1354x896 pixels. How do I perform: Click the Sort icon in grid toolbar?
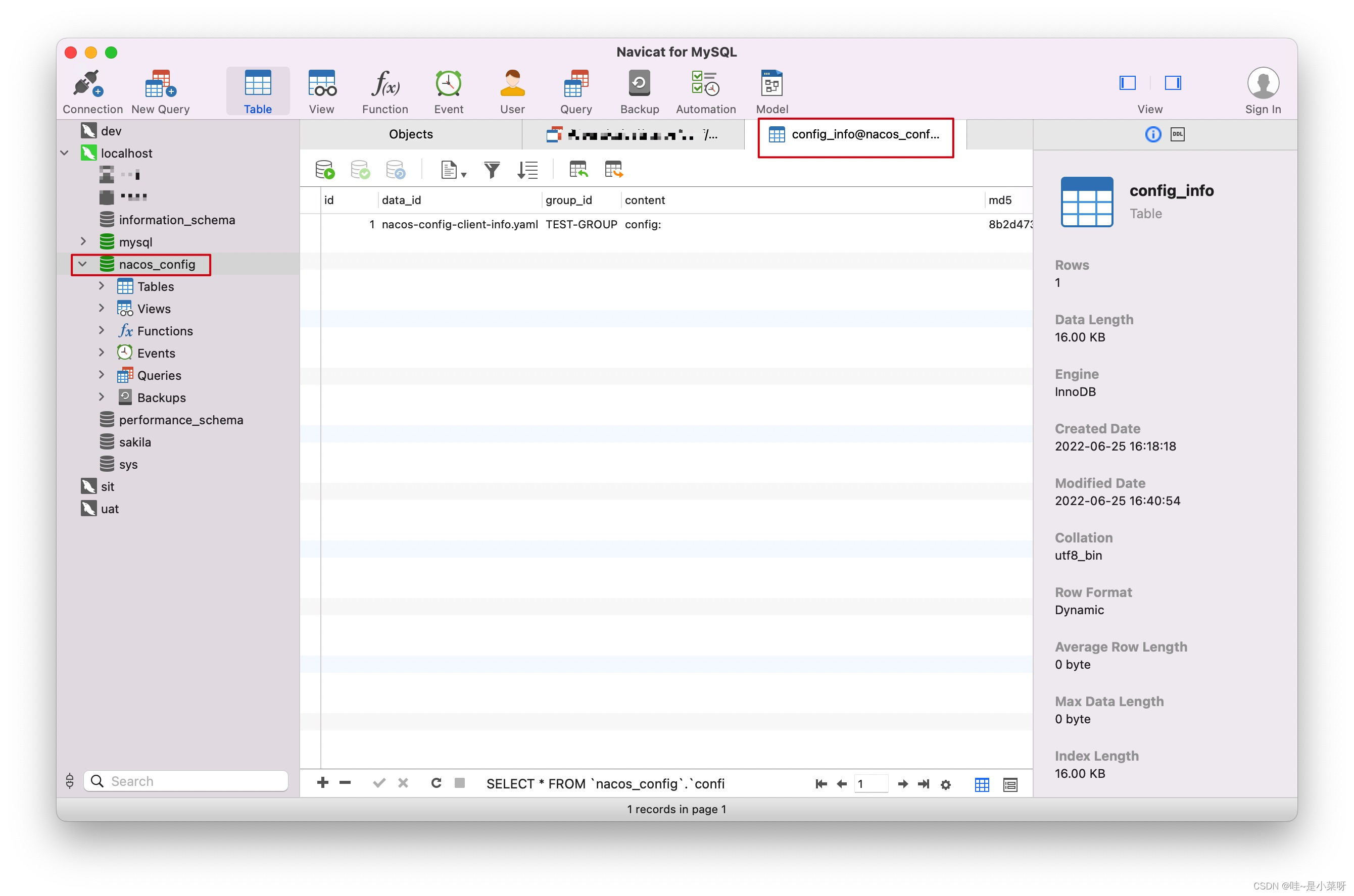(x=528, y=169)
